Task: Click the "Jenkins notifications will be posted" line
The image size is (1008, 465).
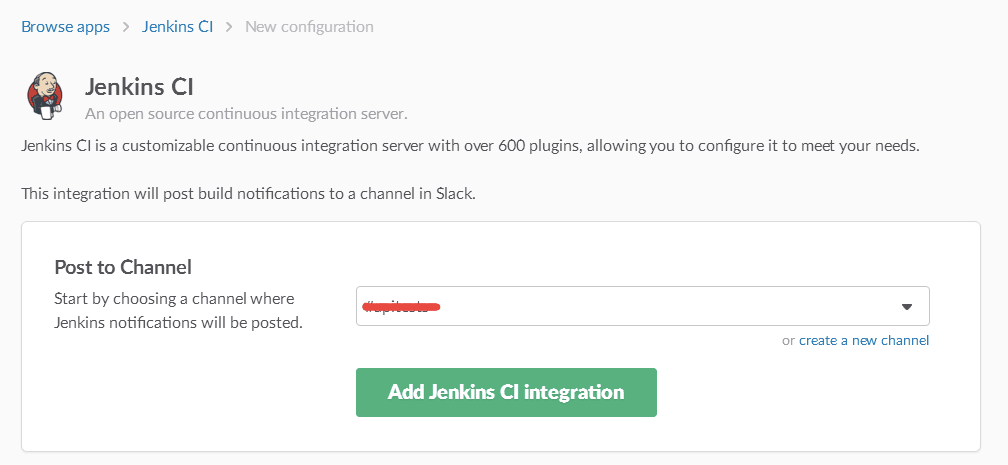Action: 178,322
